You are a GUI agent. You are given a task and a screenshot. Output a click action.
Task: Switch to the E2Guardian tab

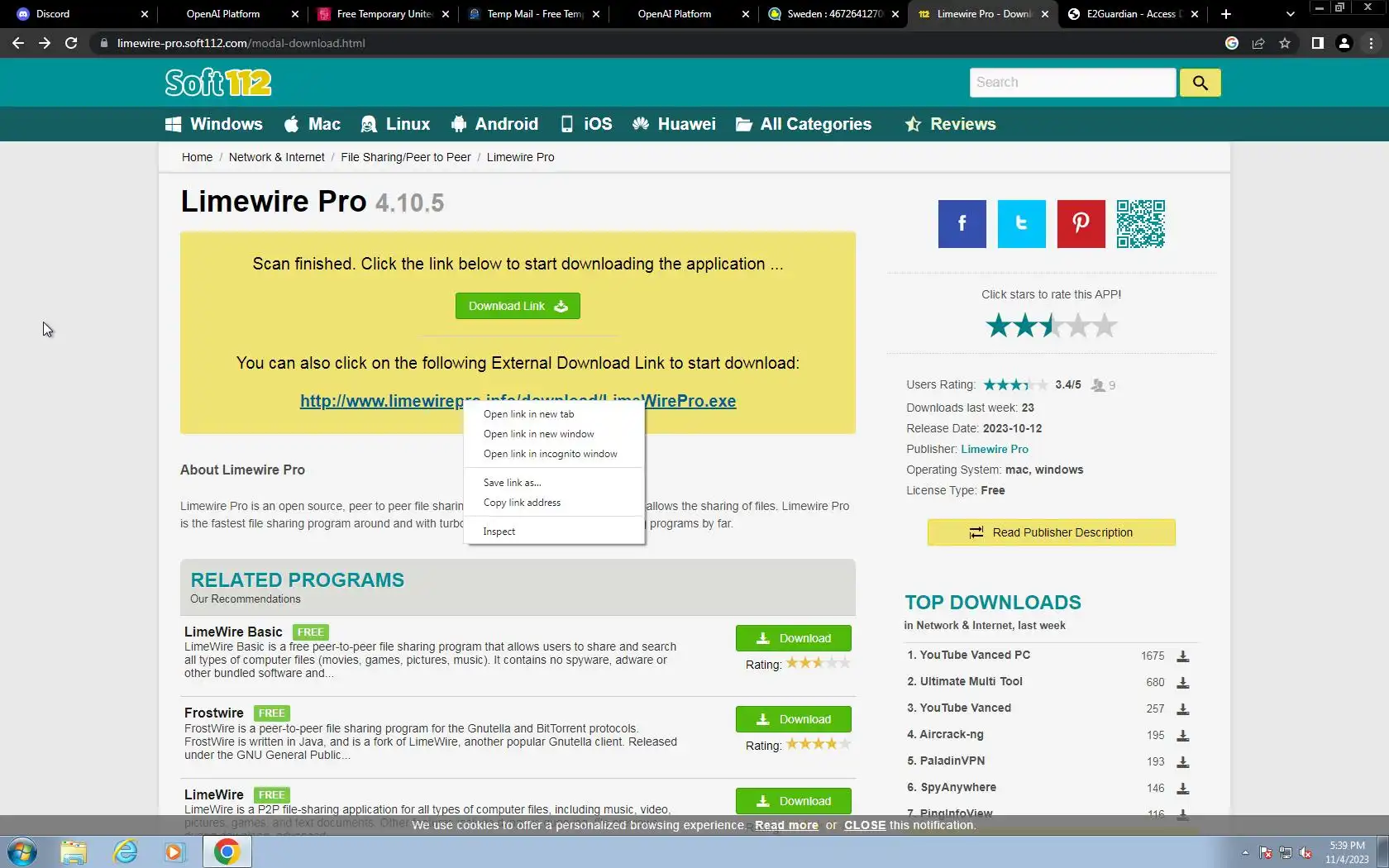(1132, 14)
